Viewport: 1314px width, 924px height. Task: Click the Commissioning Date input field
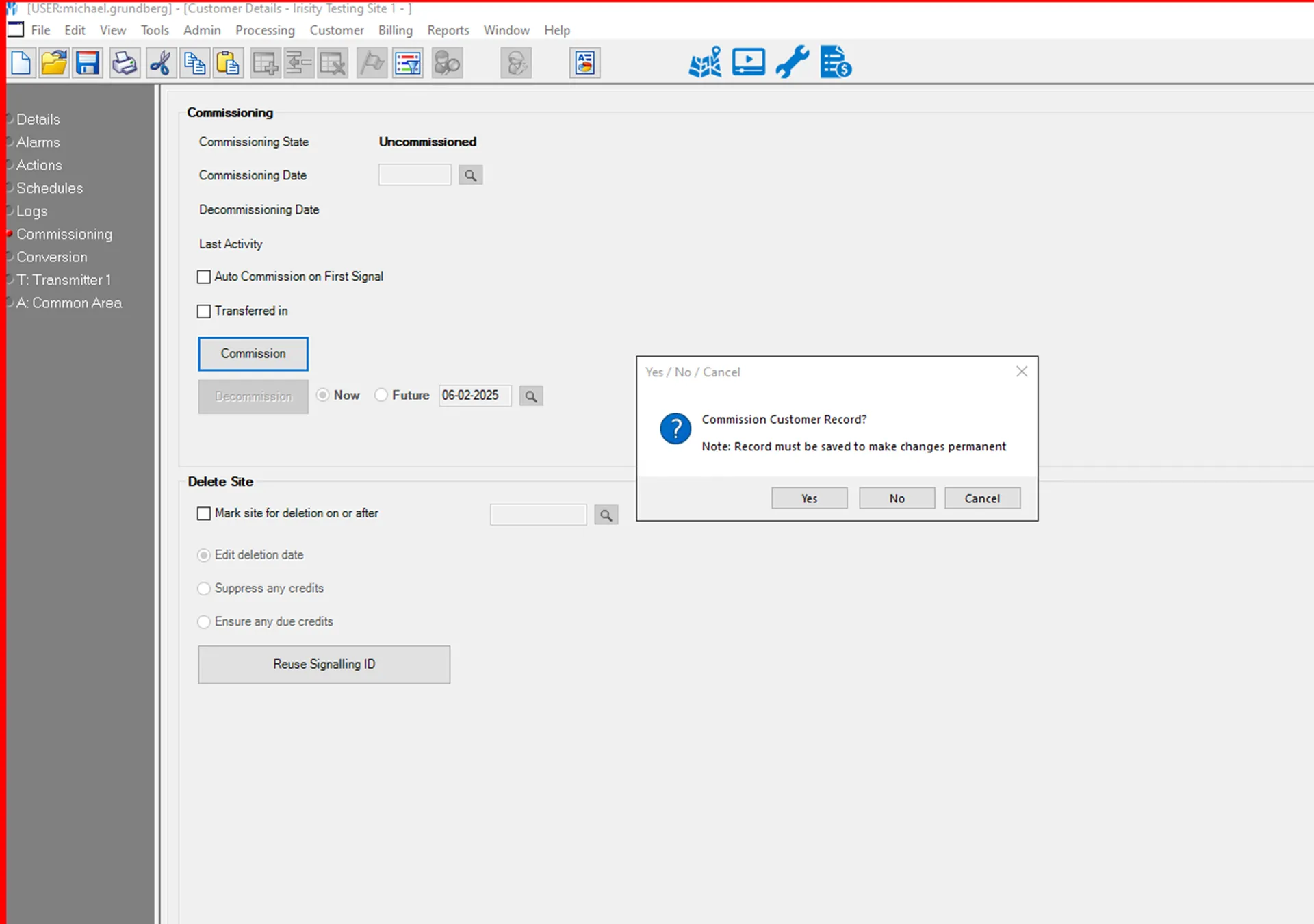[415, 175]
